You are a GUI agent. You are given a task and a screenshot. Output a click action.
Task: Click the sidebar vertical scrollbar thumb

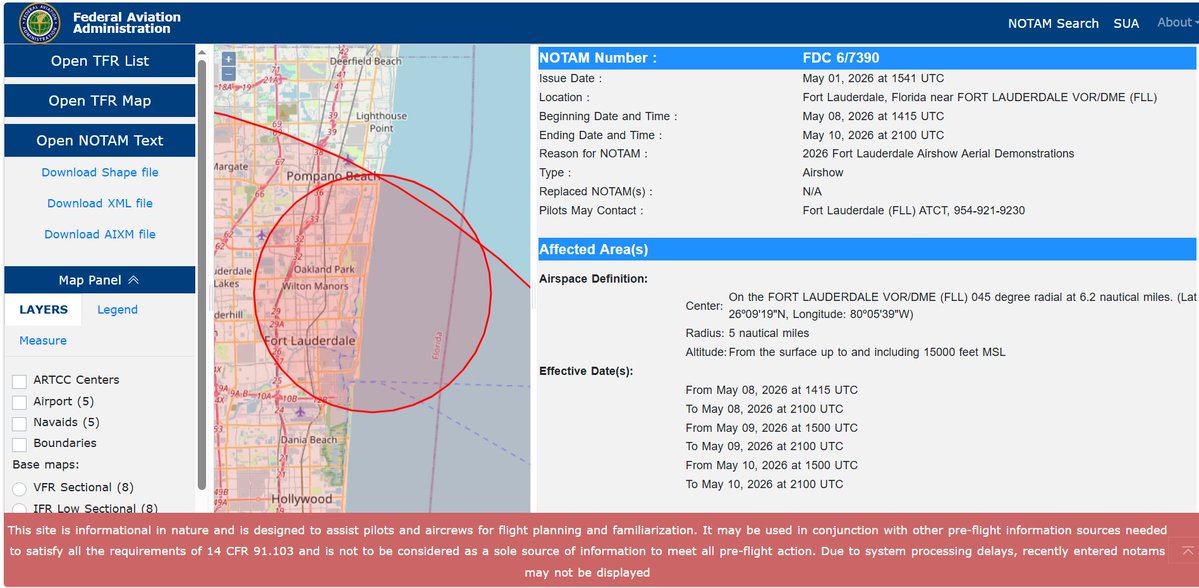click(x=202, y=275)
